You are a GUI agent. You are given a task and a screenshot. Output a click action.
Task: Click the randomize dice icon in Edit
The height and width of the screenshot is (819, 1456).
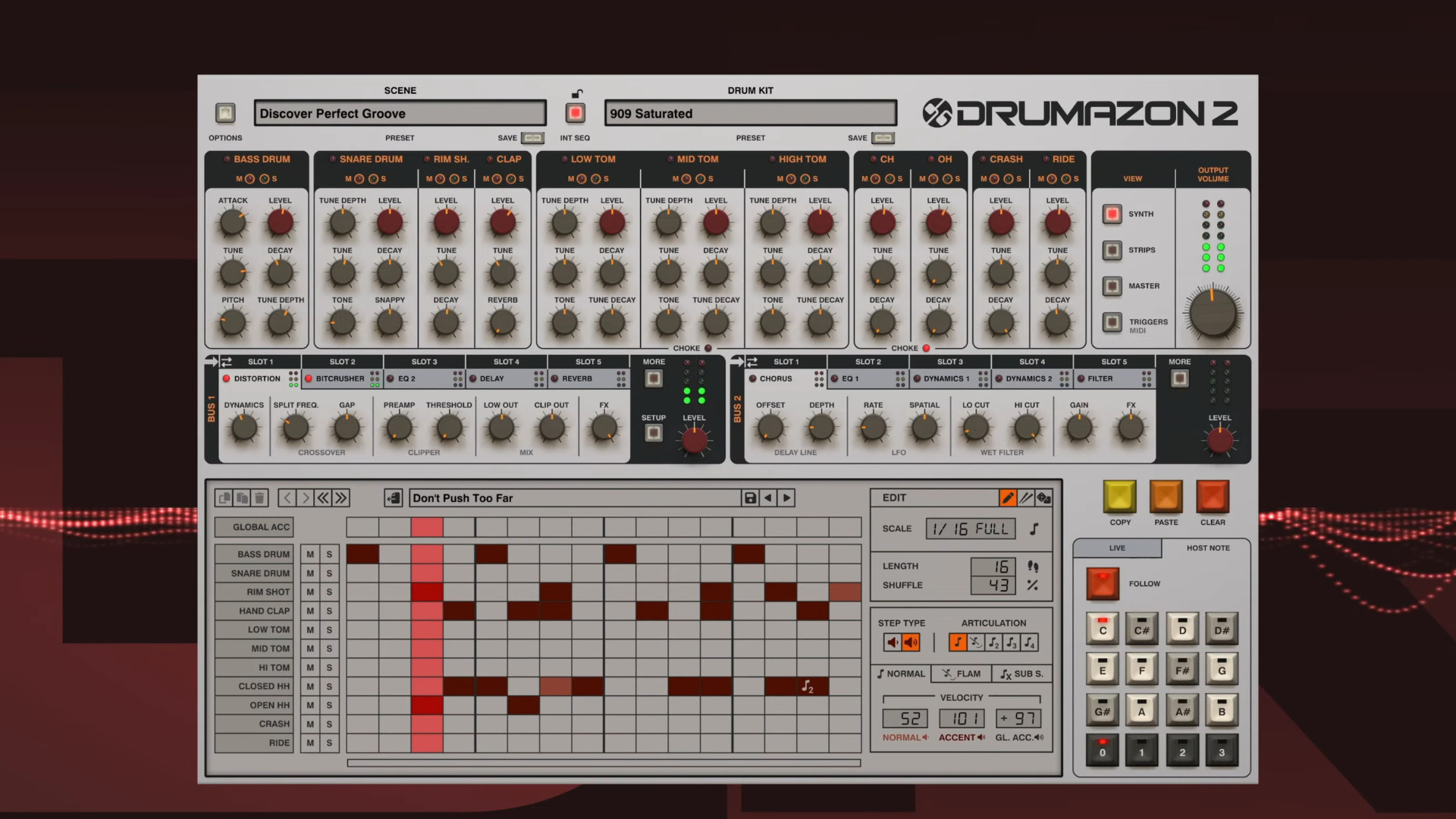click(x=1044, y=498)
